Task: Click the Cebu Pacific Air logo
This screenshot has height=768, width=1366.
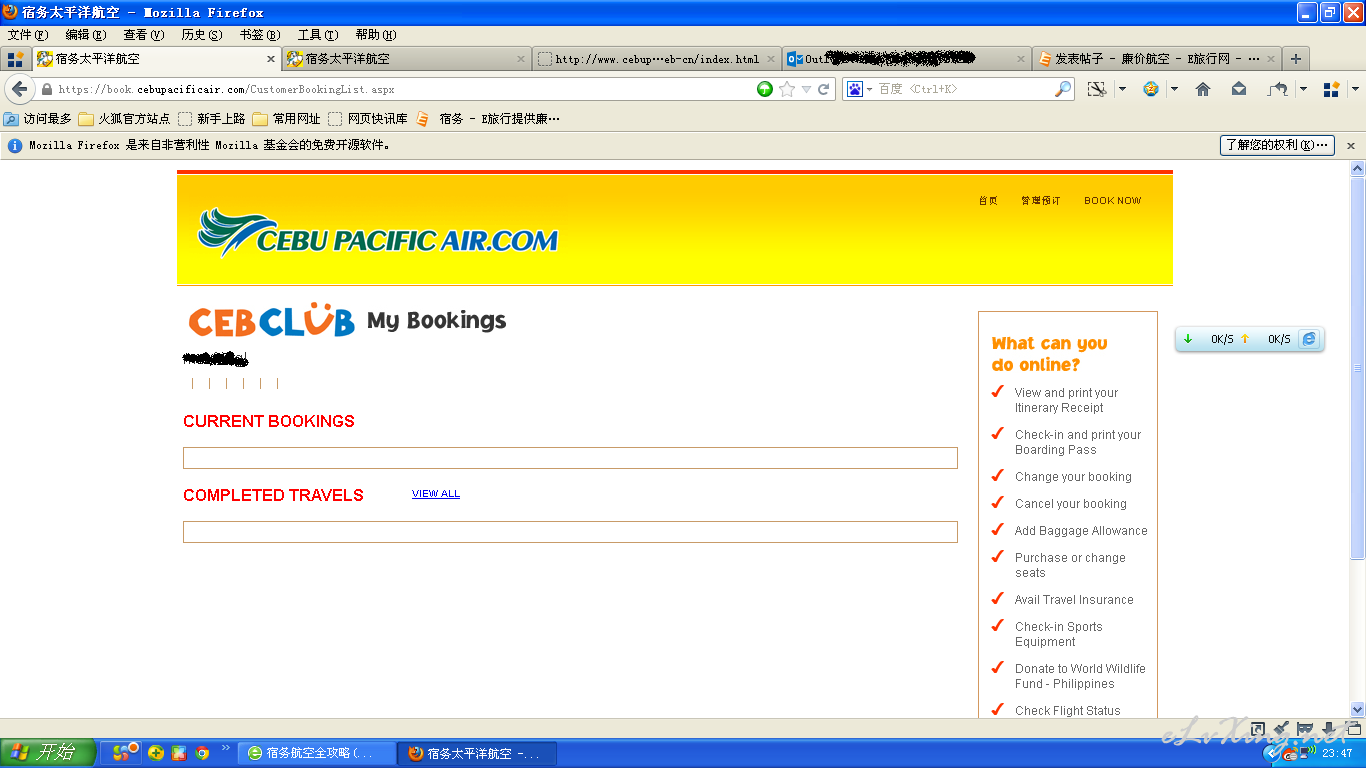Action: point(378,233)
